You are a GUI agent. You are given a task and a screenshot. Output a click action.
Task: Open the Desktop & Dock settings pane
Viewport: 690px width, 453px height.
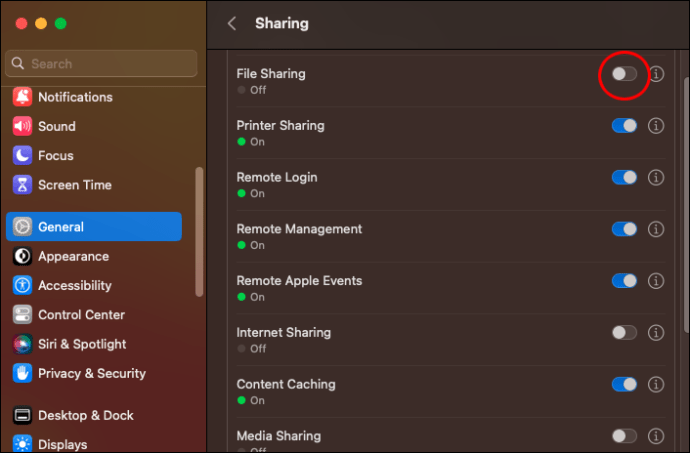85,415
